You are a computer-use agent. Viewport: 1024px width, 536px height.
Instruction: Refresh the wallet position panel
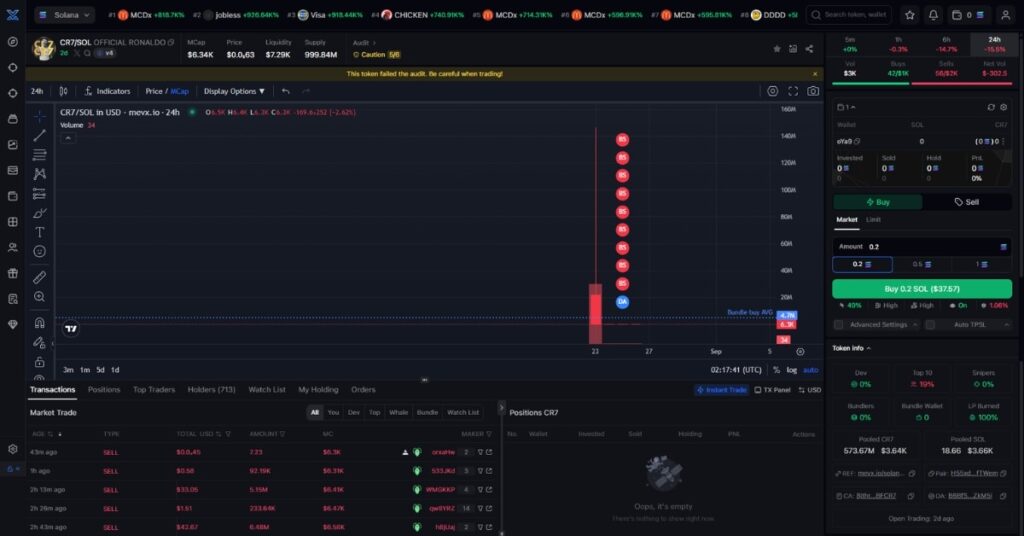991,107
